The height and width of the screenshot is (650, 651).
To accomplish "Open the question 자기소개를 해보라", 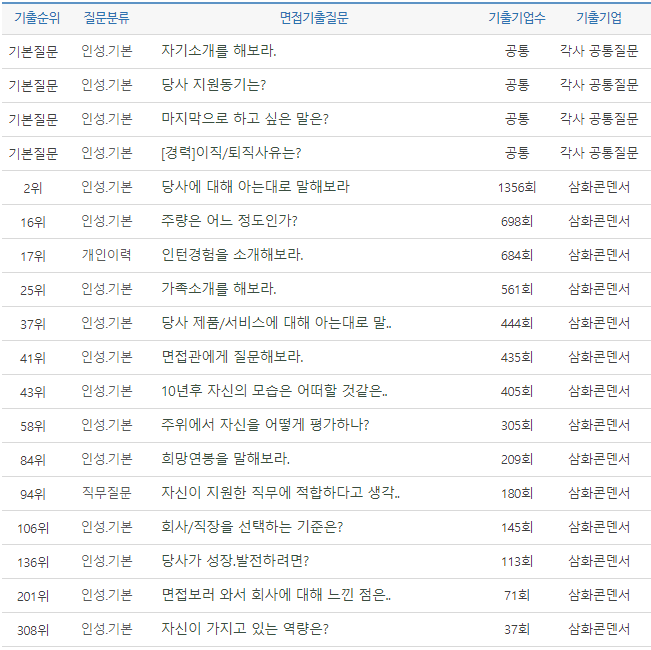I will click(219, 51).
